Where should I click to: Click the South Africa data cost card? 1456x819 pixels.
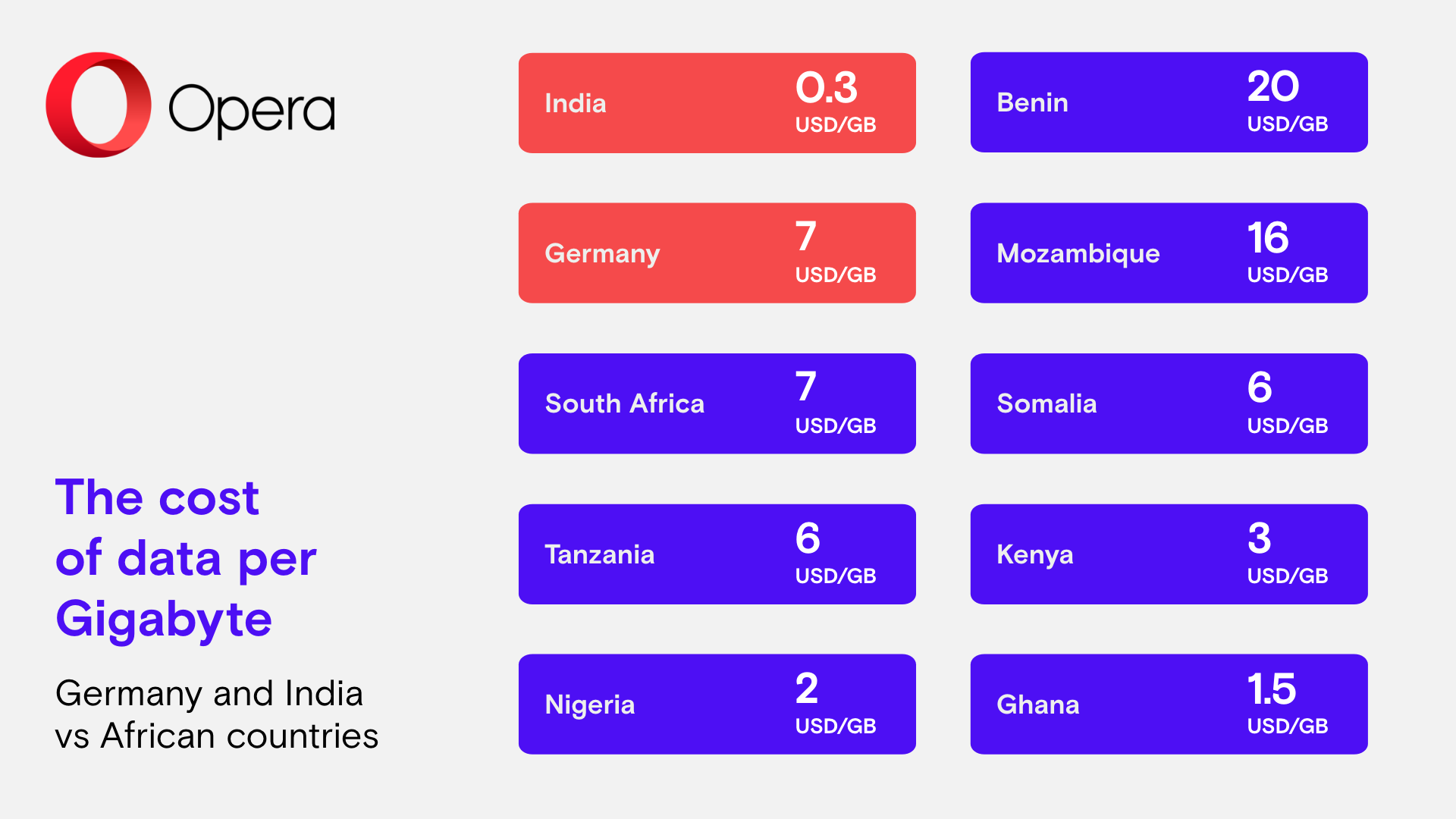tap(717, 403)
